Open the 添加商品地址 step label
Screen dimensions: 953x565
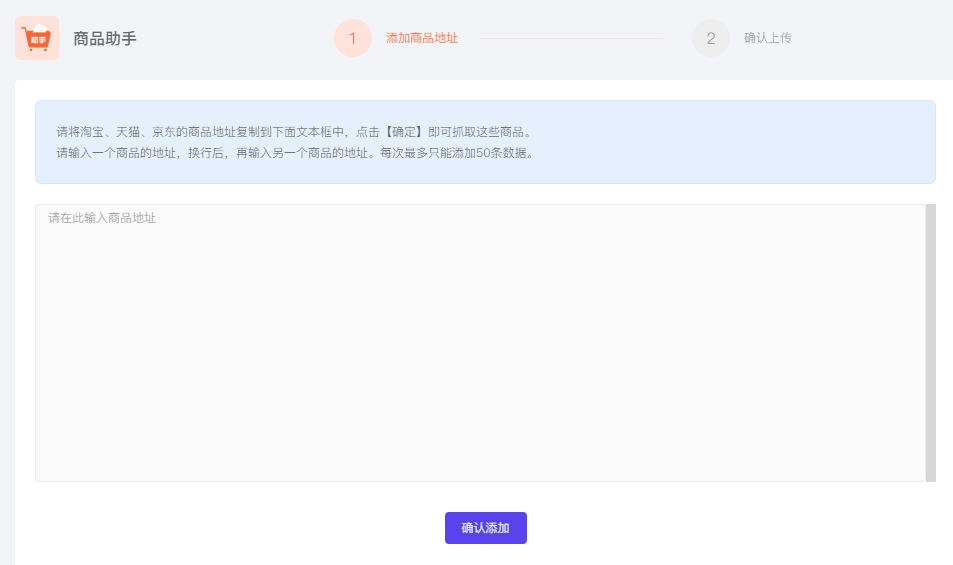point(422,38)
